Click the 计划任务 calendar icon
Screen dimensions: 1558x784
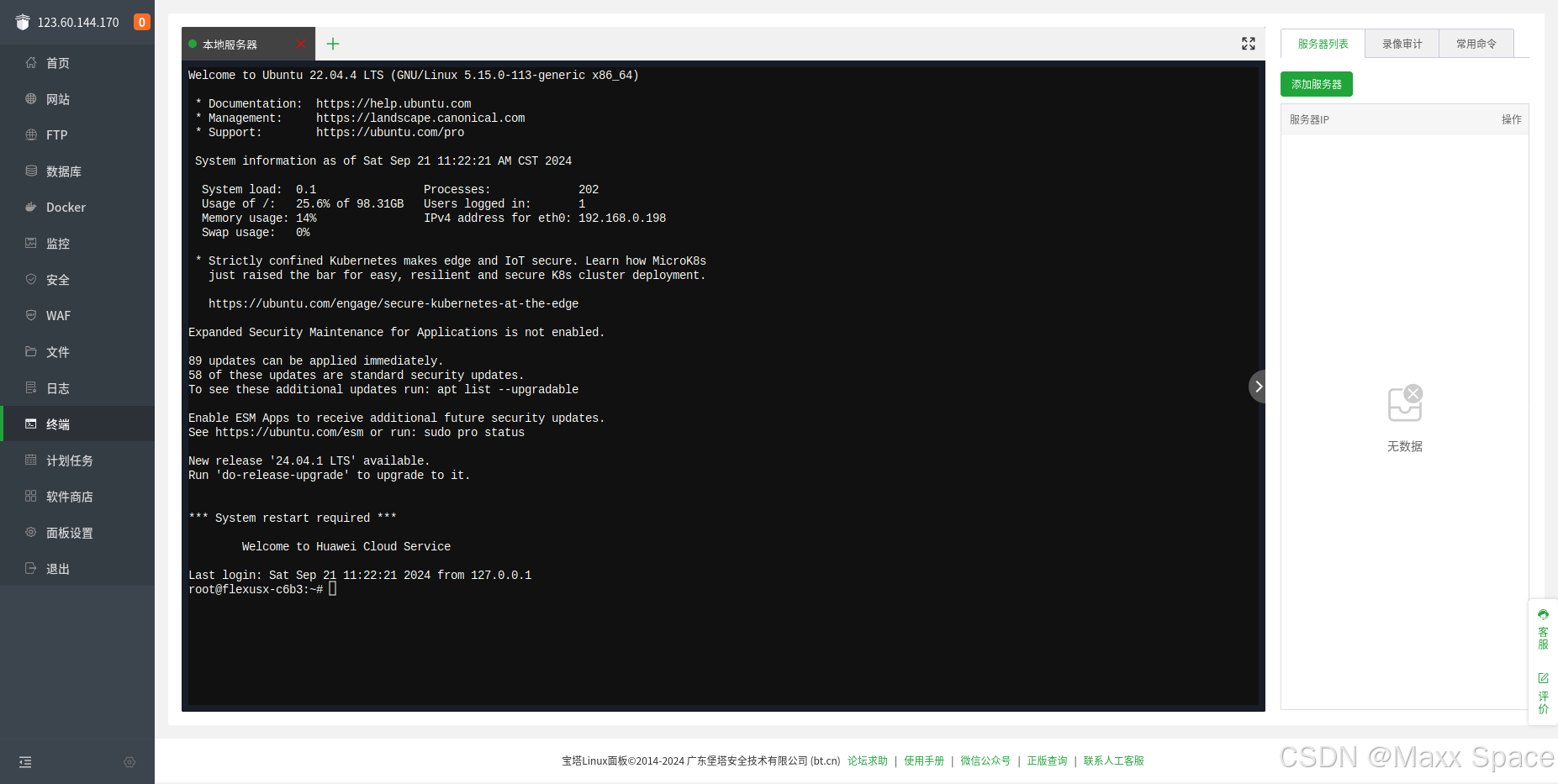click(x=31, y=460)
